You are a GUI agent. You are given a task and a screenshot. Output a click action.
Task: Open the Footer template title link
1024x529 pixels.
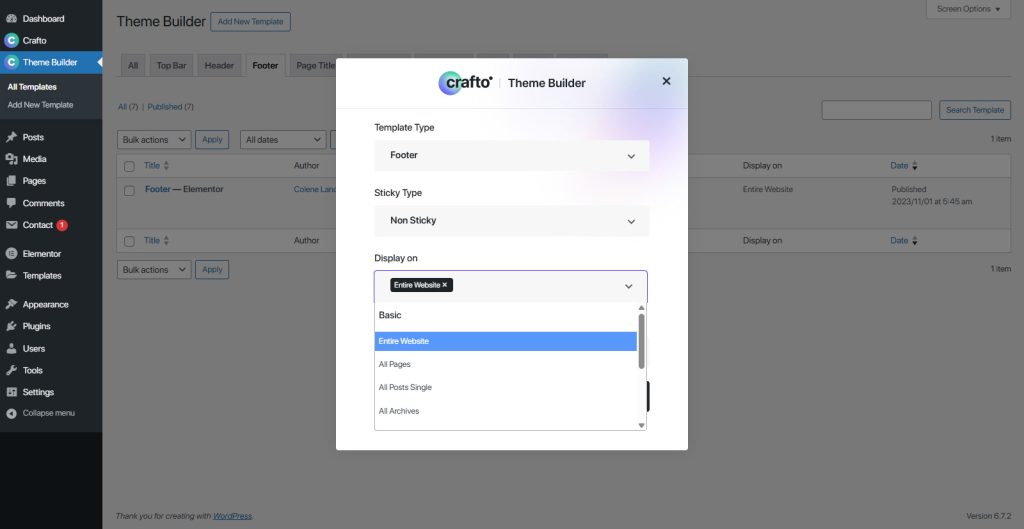[157, 189]
